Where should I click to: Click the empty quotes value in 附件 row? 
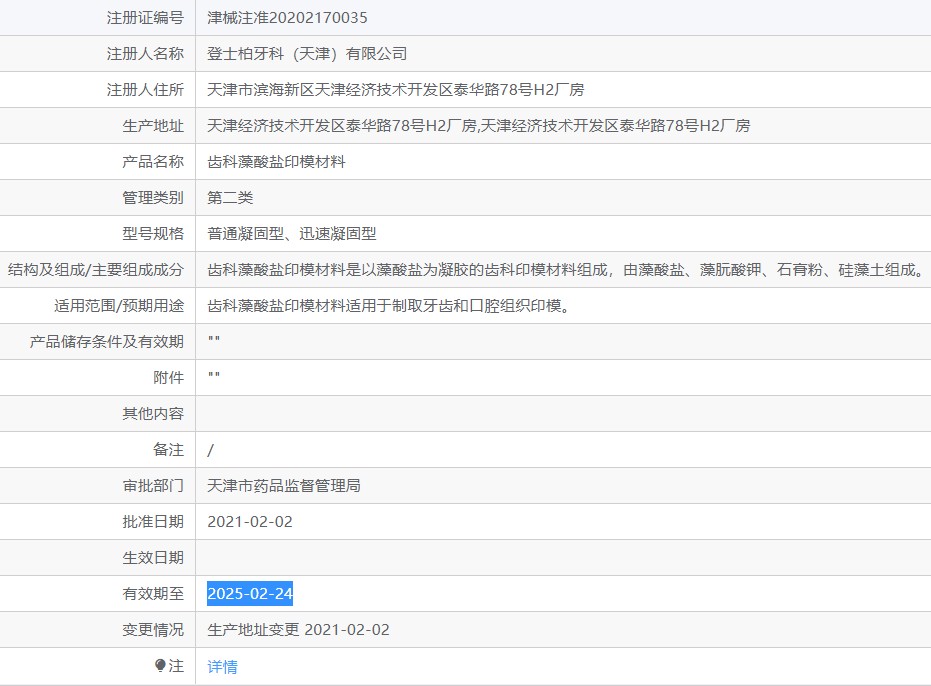214,375
